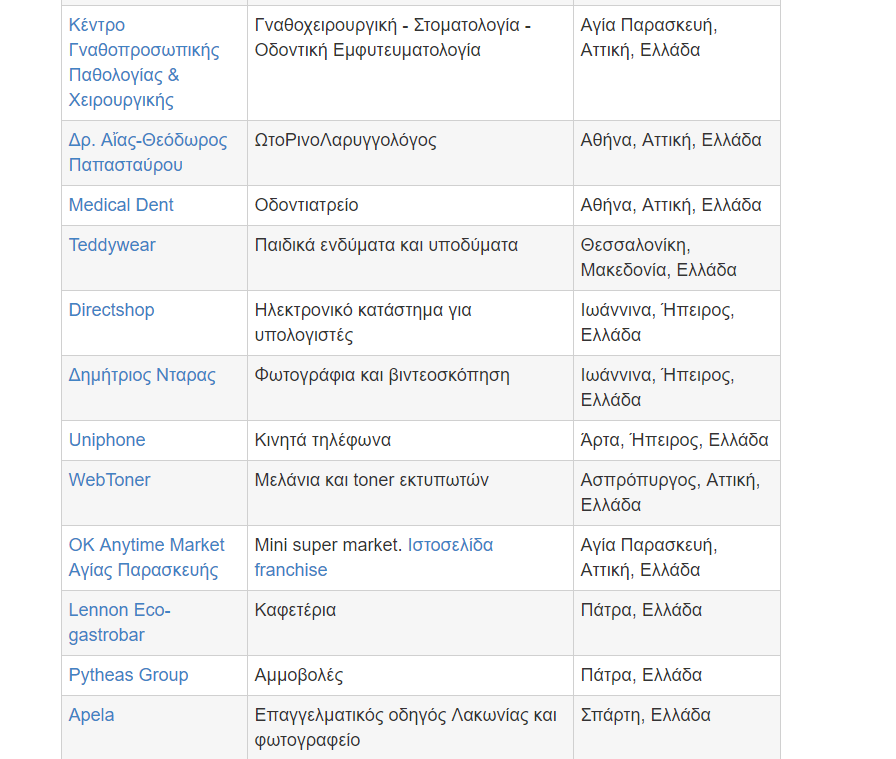
Task: Click the Δημήτριος Νταρας link
Action: click(x=142, y=375)
